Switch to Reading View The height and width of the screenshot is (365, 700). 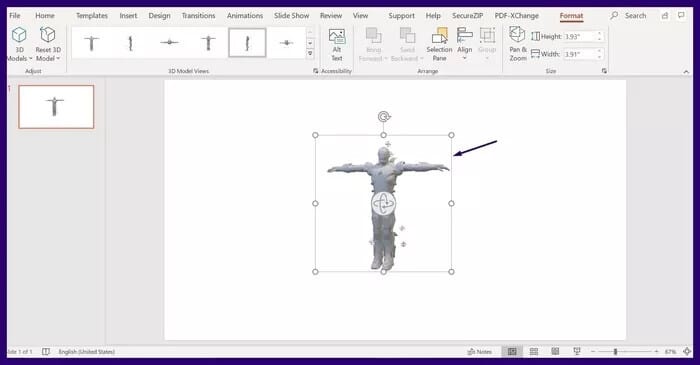(555, 352)
